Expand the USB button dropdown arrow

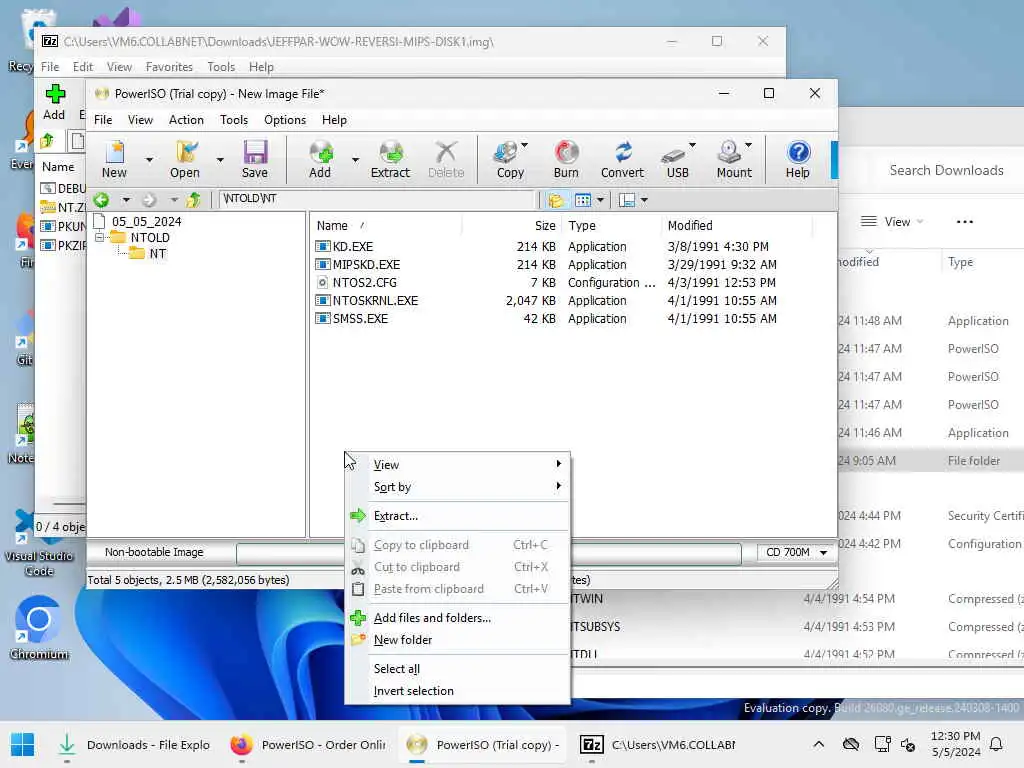tap(692, 145)
